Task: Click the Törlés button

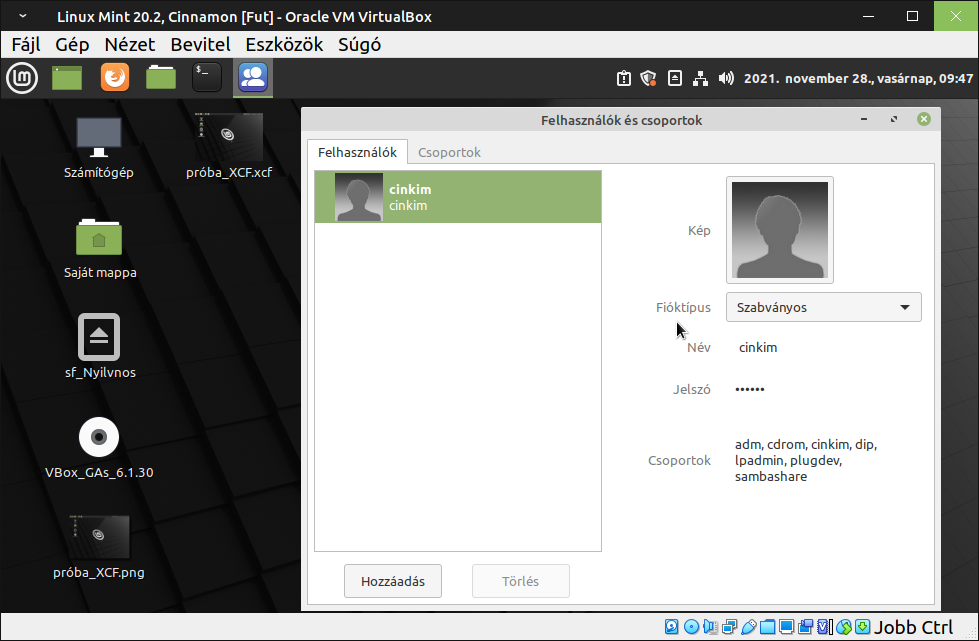Action: [x=521, y=581]
